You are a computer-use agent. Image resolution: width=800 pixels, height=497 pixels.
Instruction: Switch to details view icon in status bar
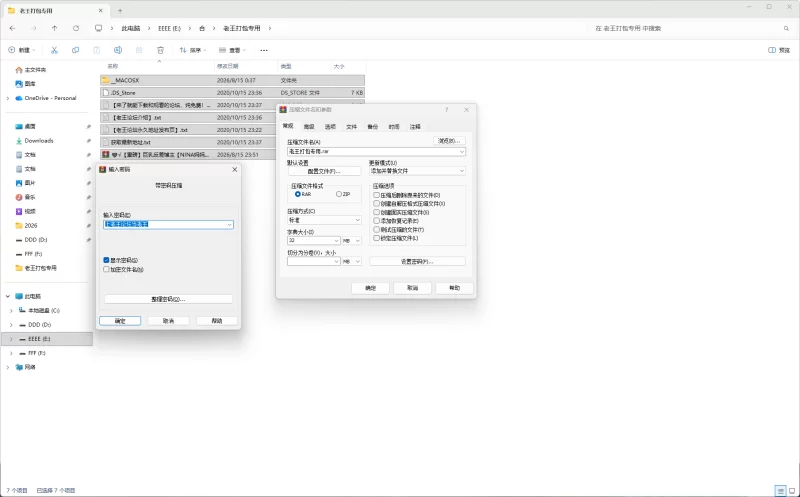pos(780,490)
